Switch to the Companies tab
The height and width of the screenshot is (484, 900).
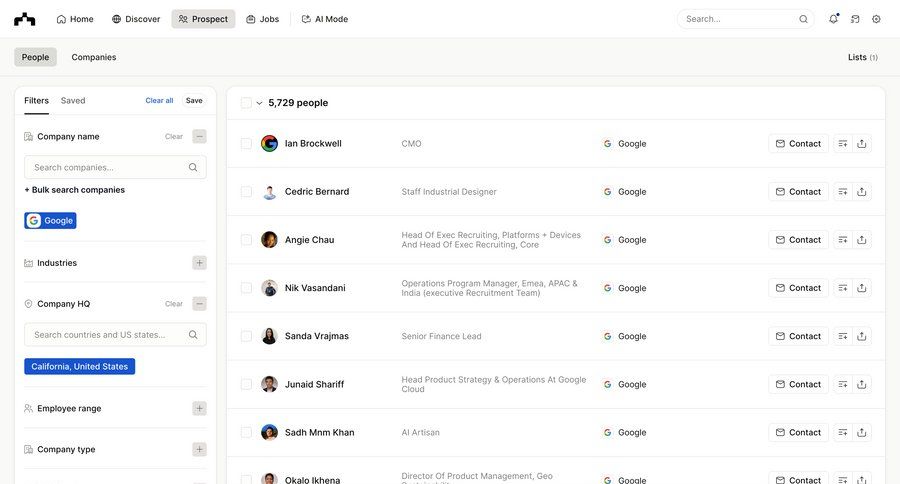(x=94, y=57)
